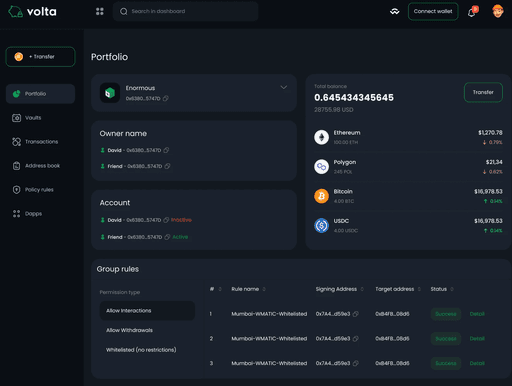The width and height of the screenshot is (512, 386).
Task: Click the Volta logo
Action: pos(32,12)
